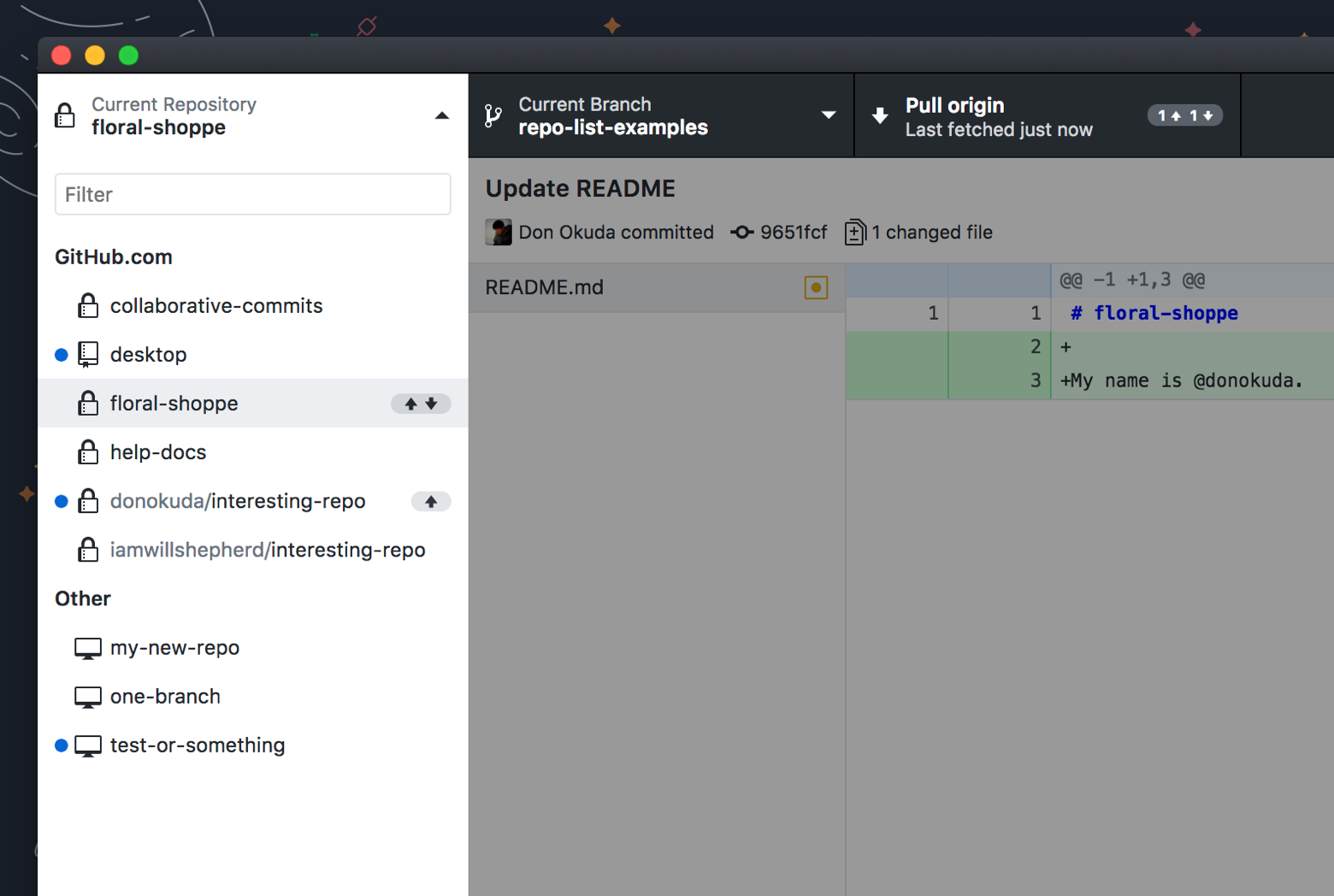Select the collaborative-commits repository
The height and width of the screenshot is (896, 1334).
[253, 305]
